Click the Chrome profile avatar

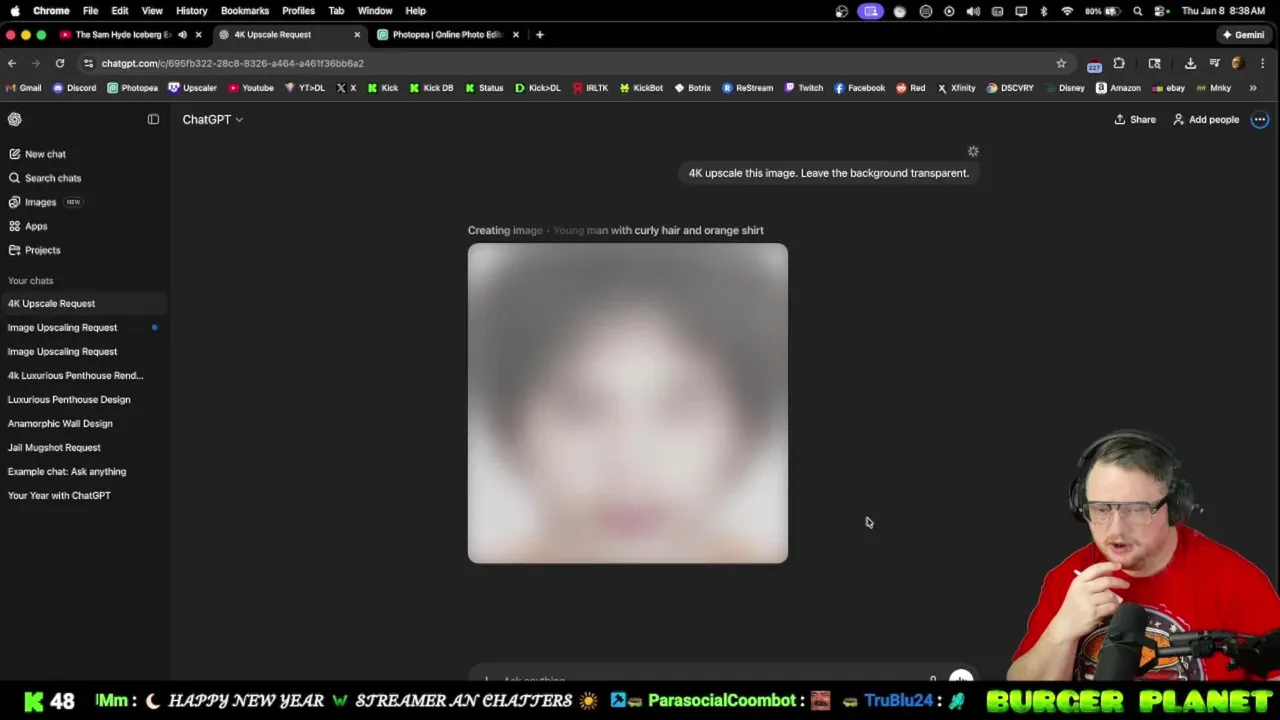pyautogui.click(x=1238, y=63)
